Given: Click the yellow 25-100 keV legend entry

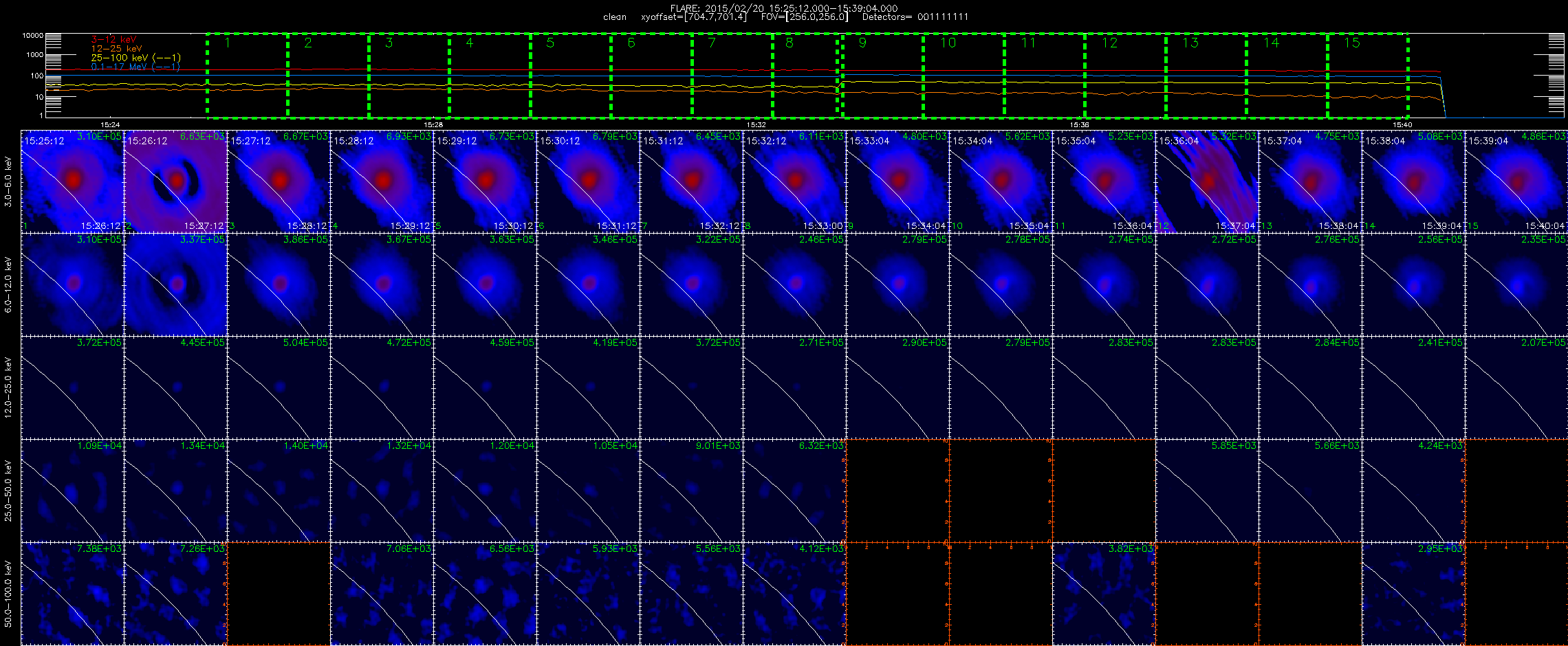Looking at the screenshot, I should 135,58.
